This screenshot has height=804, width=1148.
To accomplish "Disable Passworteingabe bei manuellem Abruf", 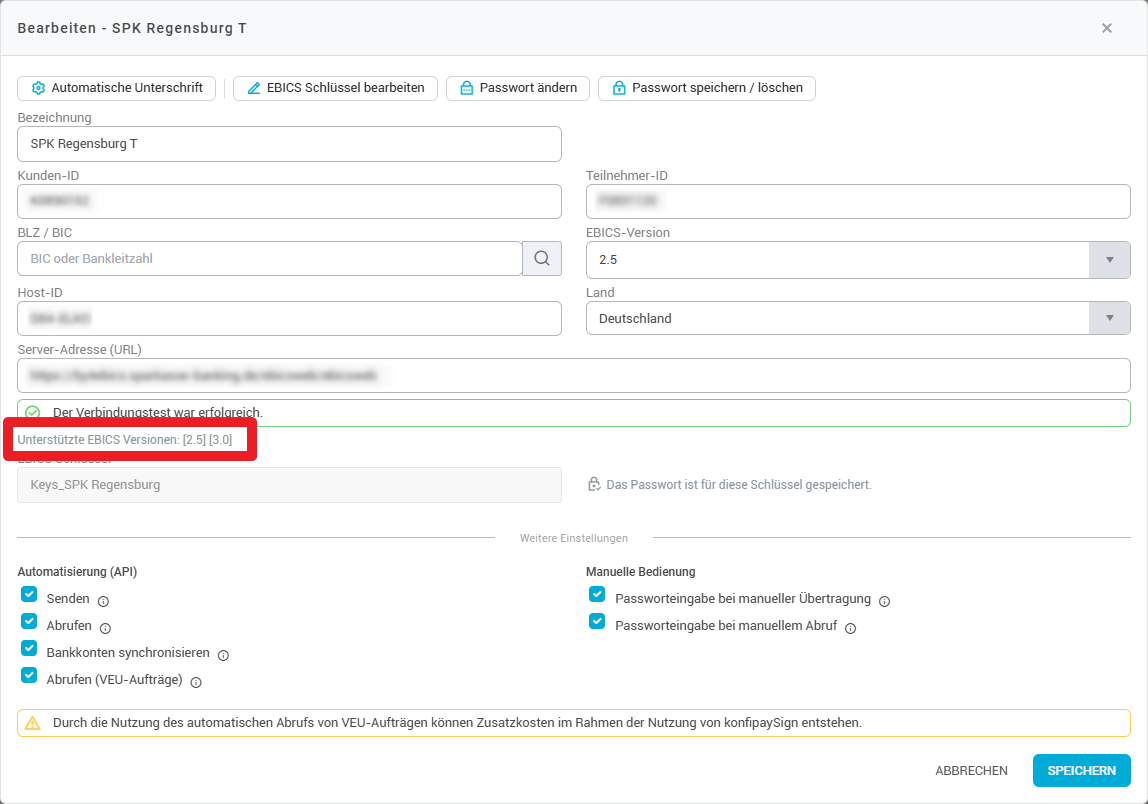I will (x=597, y=621).
